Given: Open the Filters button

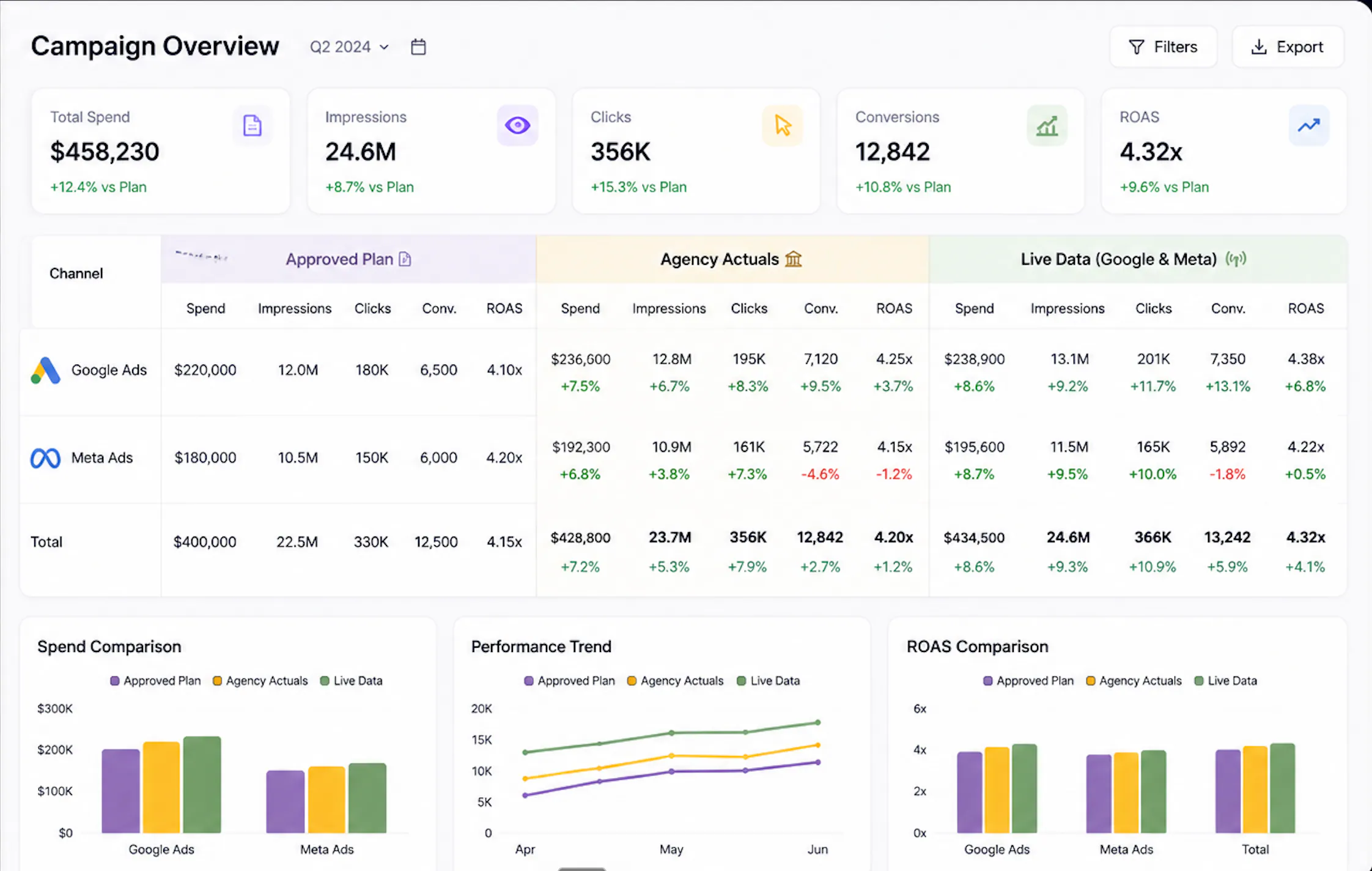Looking at the screenshot, I should (1163, 47).
